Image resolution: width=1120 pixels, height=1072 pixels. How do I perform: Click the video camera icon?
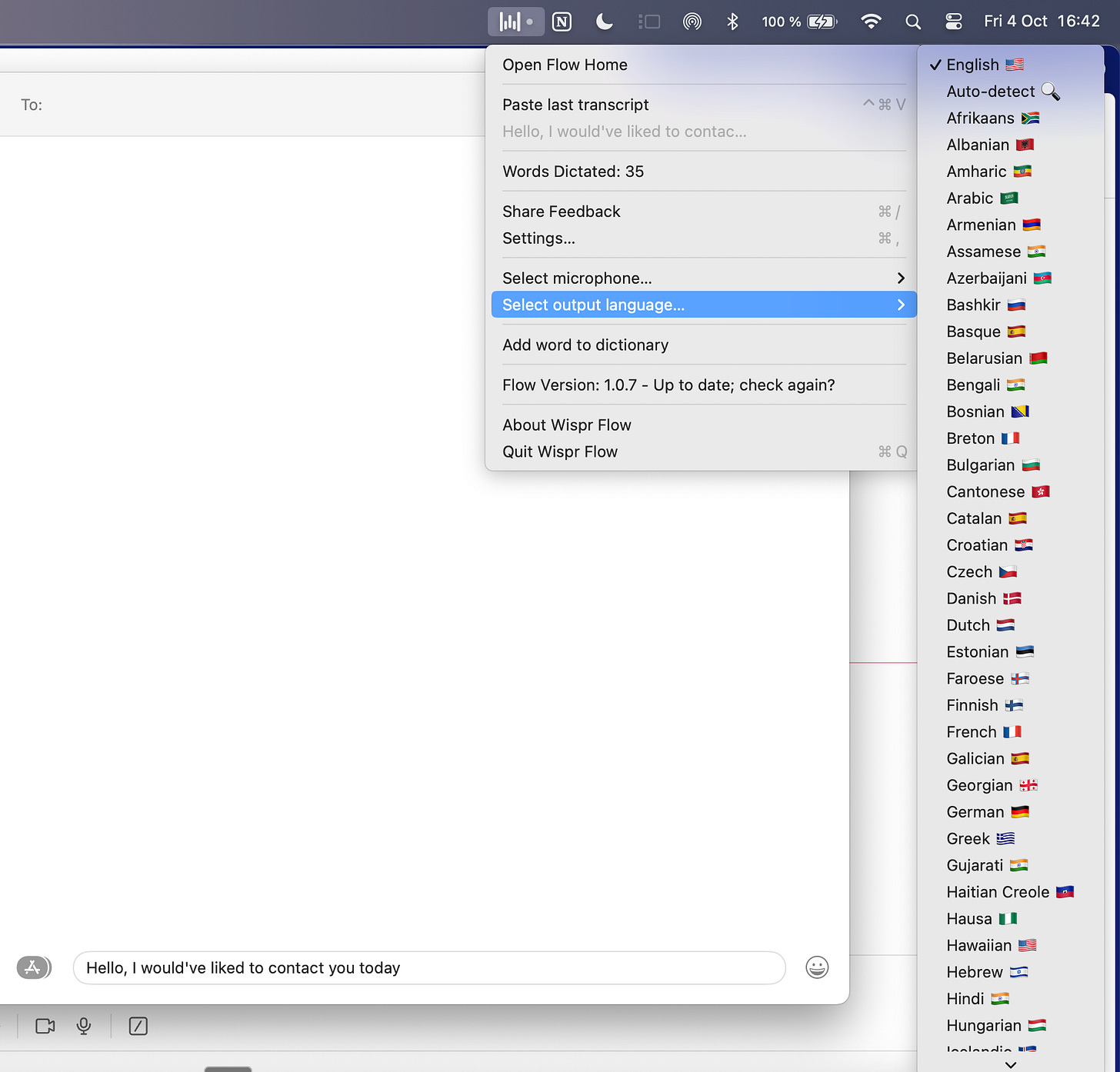(45, 1026)
